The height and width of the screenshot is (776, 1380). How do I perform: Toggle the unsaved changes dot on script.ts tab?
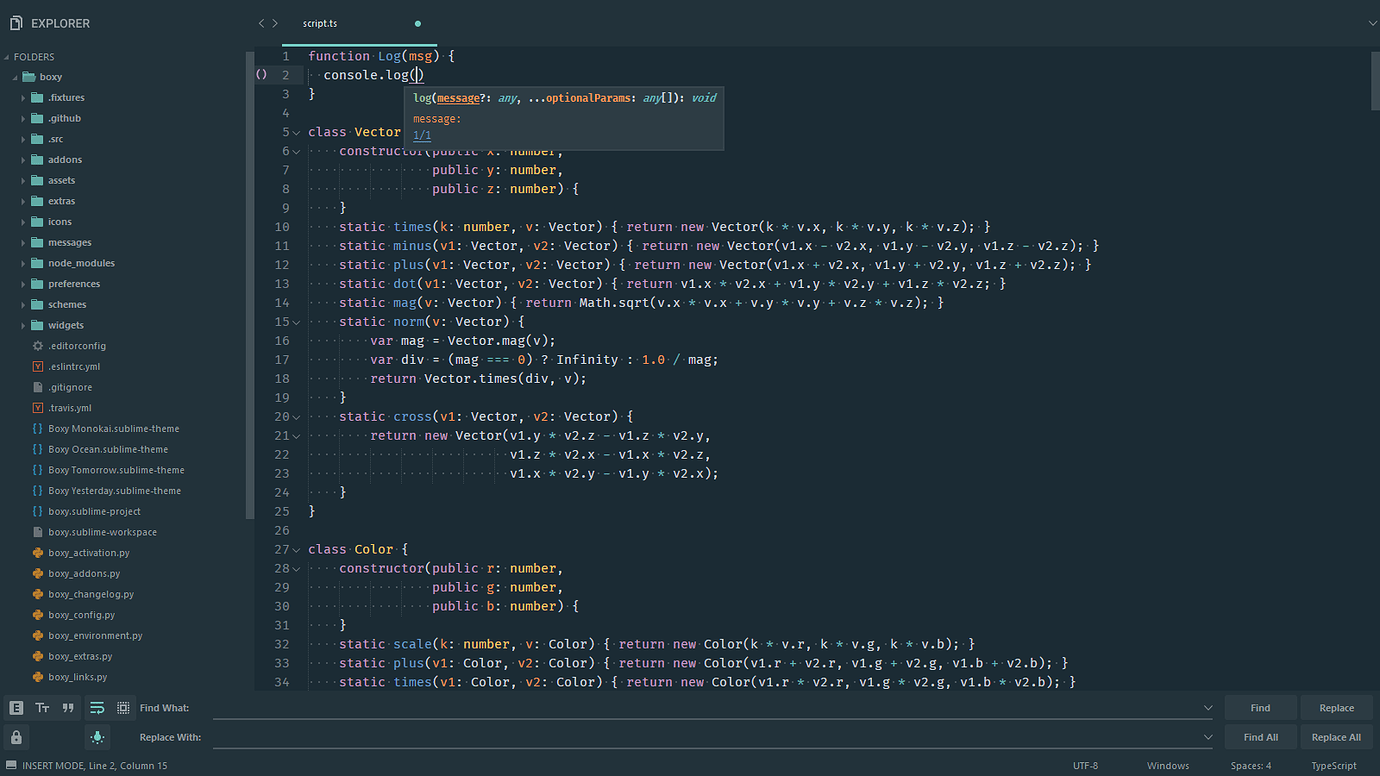(x=417, y=23)
